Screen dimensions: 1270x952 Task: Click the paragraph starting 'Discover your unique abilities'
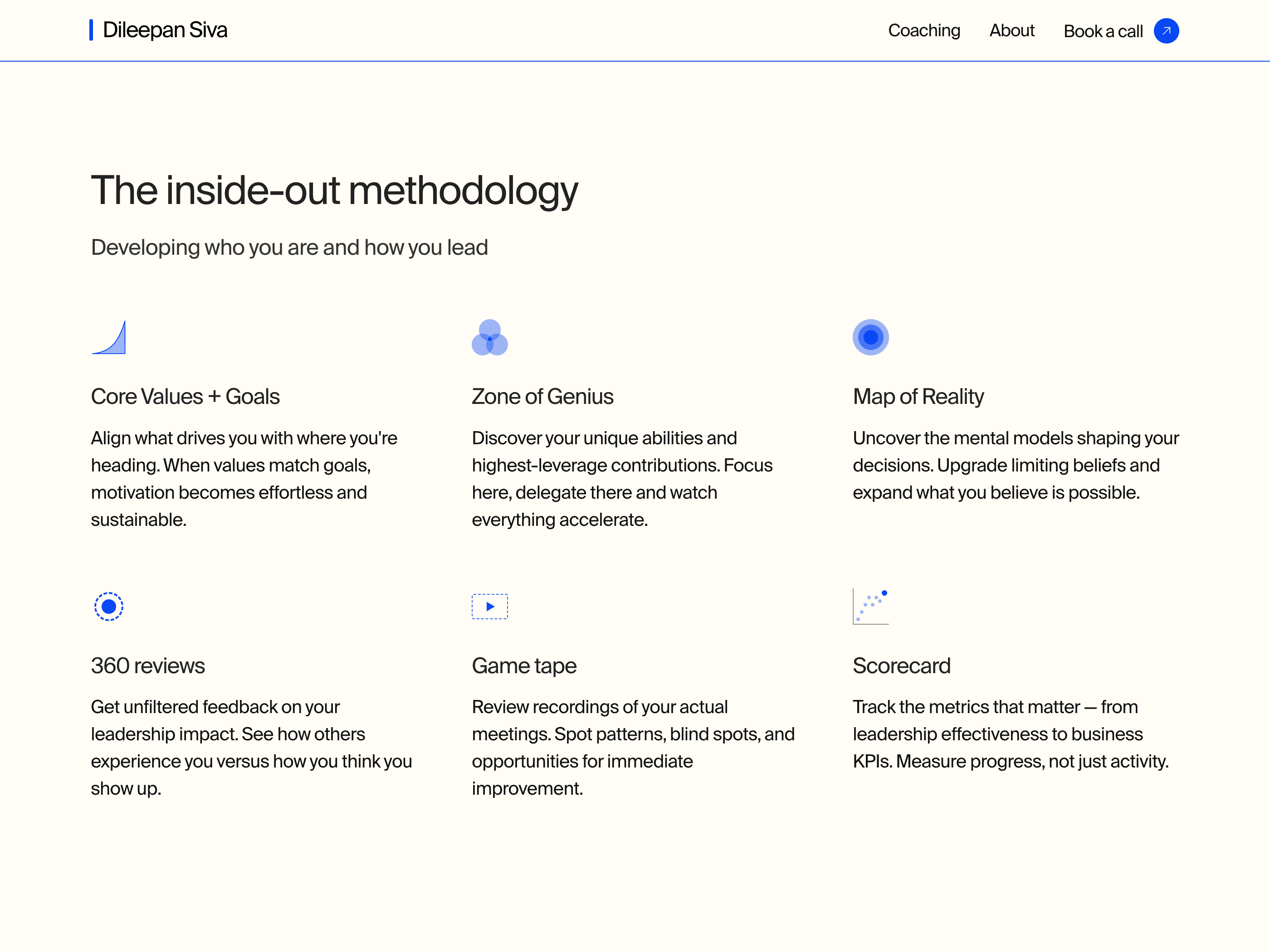click(x=622, y=479)
